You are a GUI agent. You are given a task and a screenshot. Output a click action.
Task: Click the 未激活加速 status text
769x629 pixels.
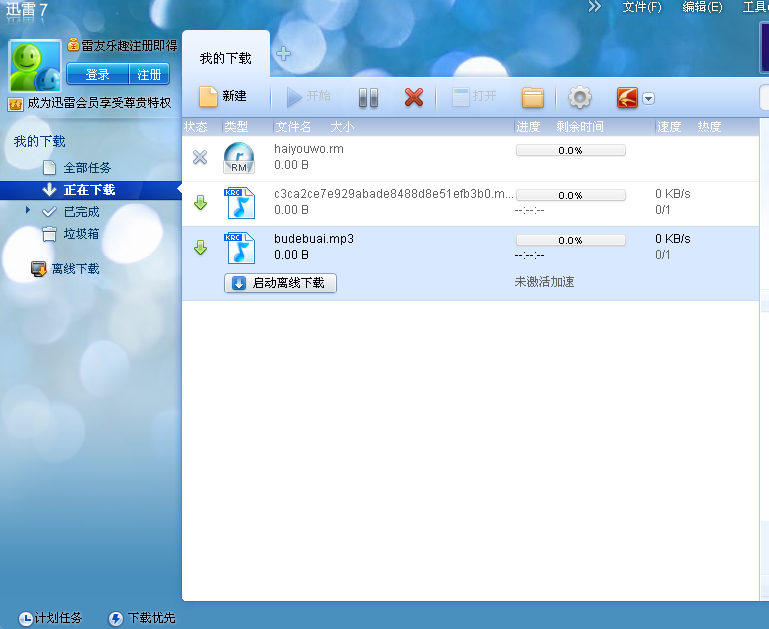(544, 282)
